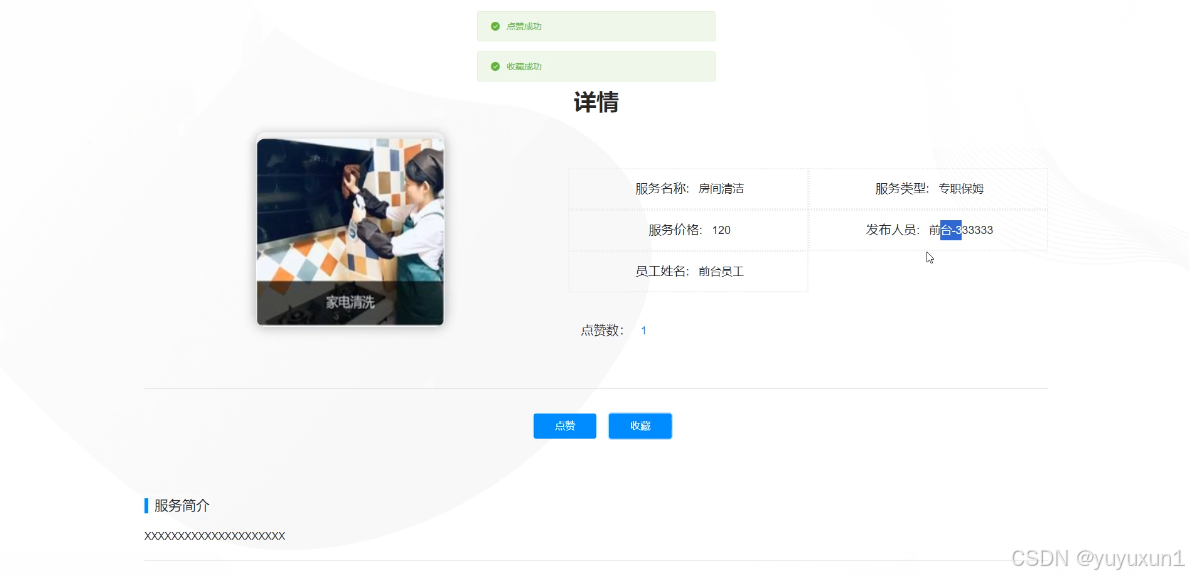Click the highlighted 前台-333333 publisher value
Image resolution: width=1189 pixels, height=578 pixels.
click(x=961, y=230)
